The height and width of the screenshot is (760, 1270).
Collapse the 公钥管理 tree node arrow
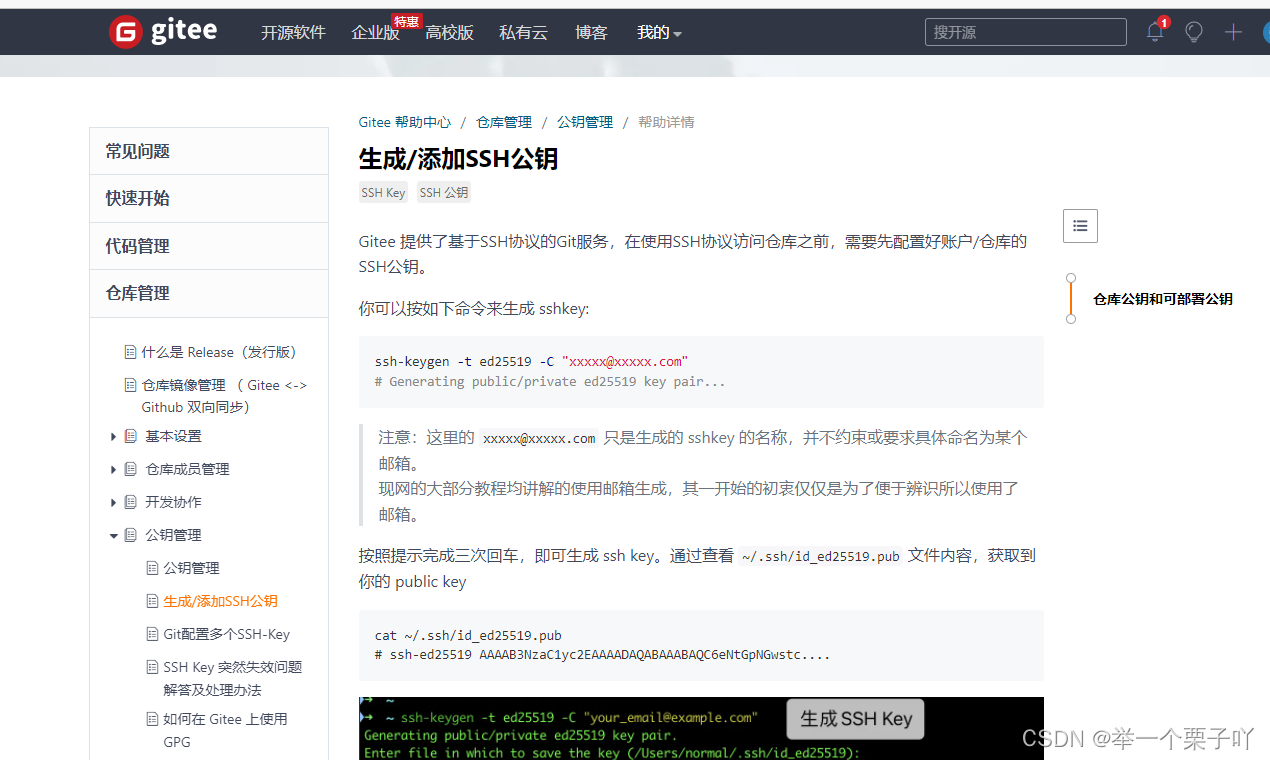pyautogui.click(x=113, y=535)
